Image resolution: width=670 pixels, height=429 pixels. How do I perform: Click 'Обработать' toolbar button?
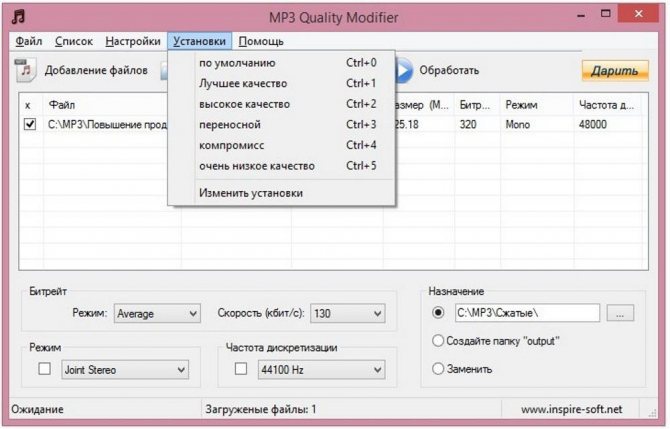click(449, 71)
